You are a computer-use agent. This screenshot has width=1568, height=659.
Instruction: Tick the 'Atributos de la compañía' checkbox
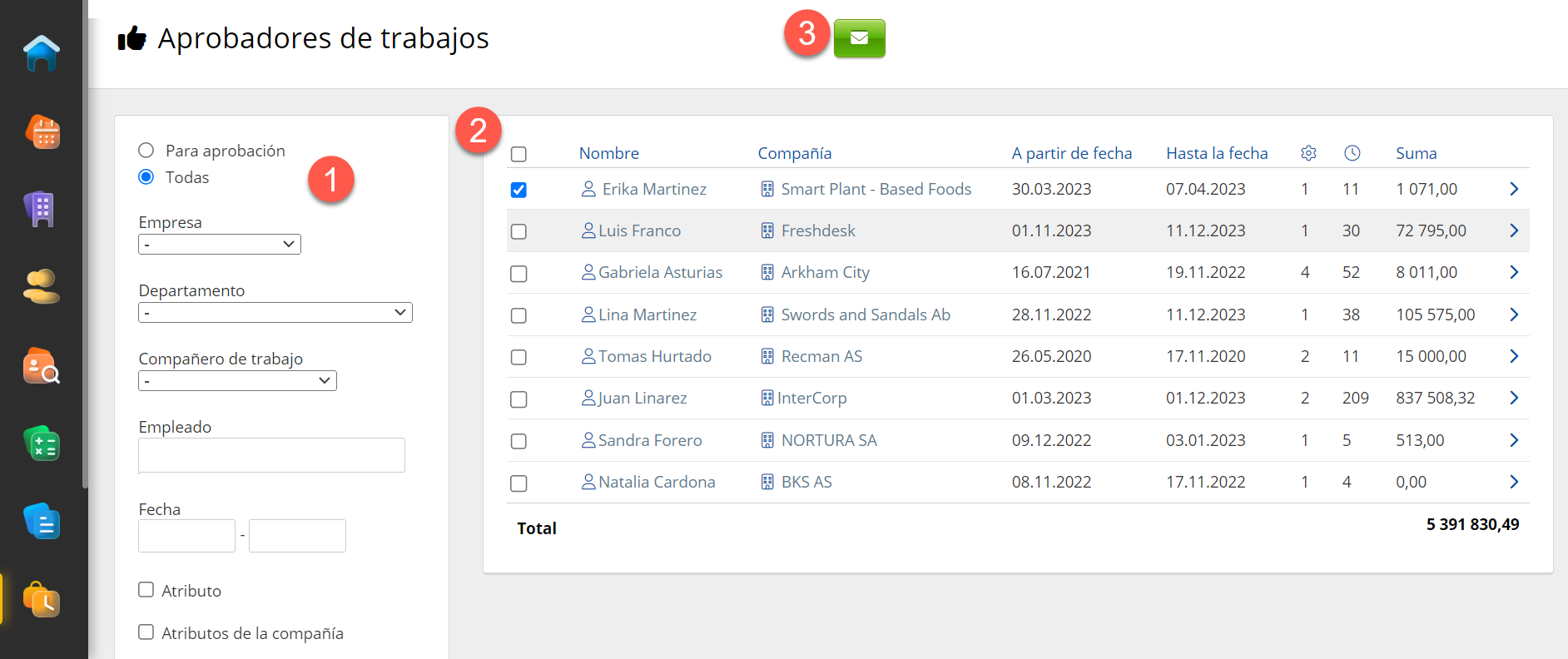click(x=146, y=632)
